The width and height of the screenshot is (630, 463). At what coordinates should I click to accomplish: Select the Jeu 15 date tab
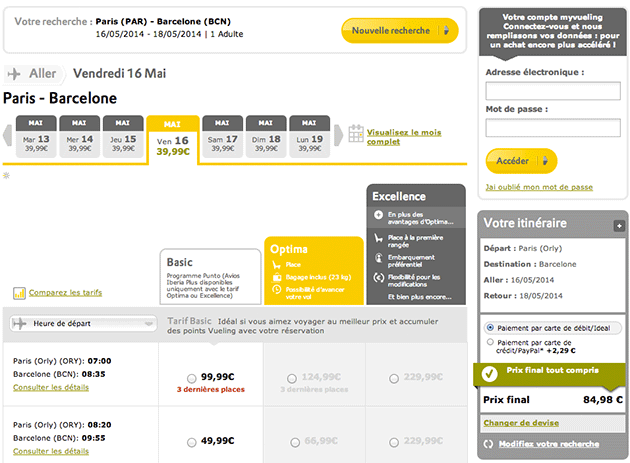coord(123,137)
